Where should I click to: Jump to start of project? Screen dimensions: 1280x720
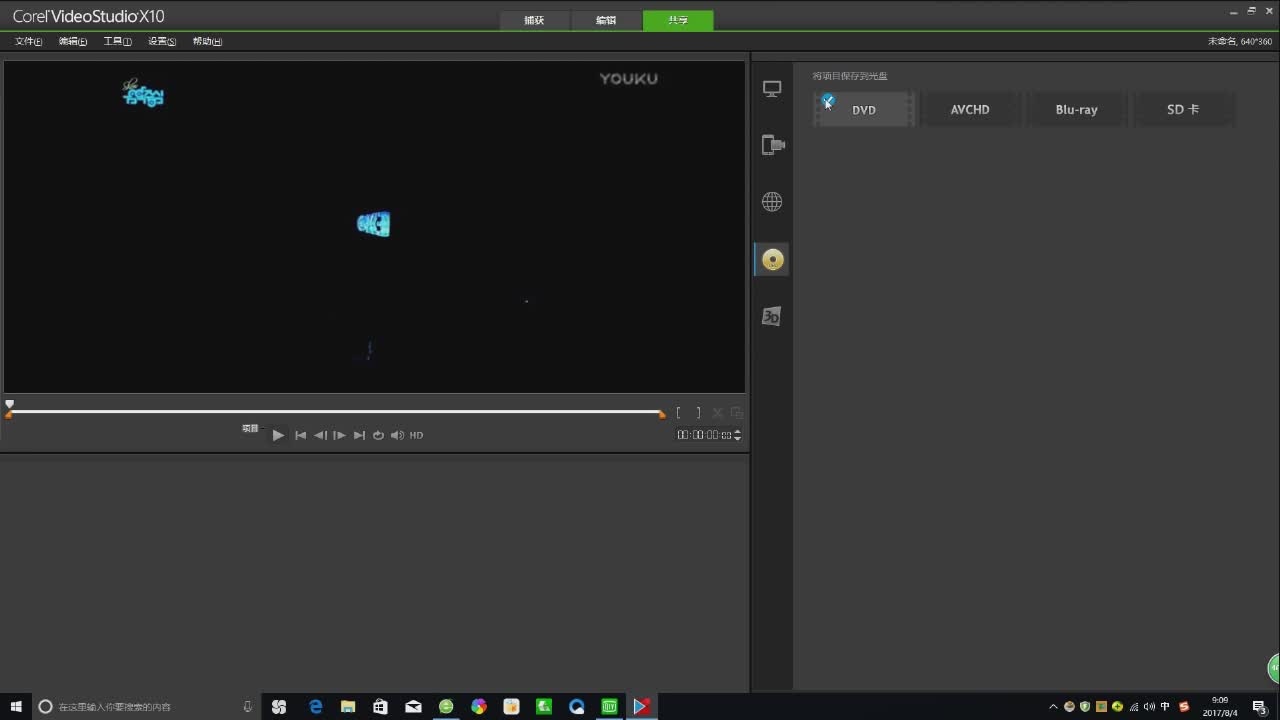pyautogui.click(x=300, y=435)
